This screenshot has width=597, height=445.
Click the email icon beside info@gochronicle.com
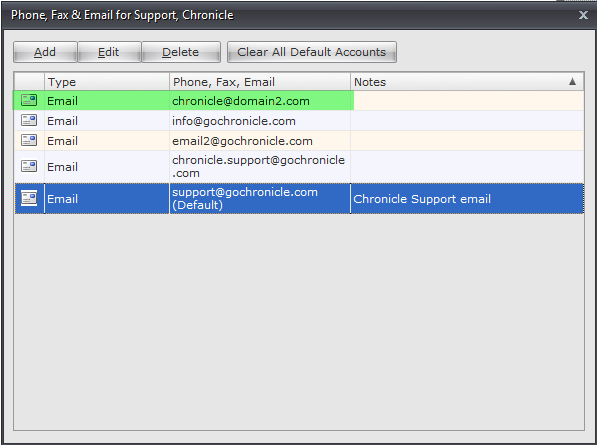point(29,121)
